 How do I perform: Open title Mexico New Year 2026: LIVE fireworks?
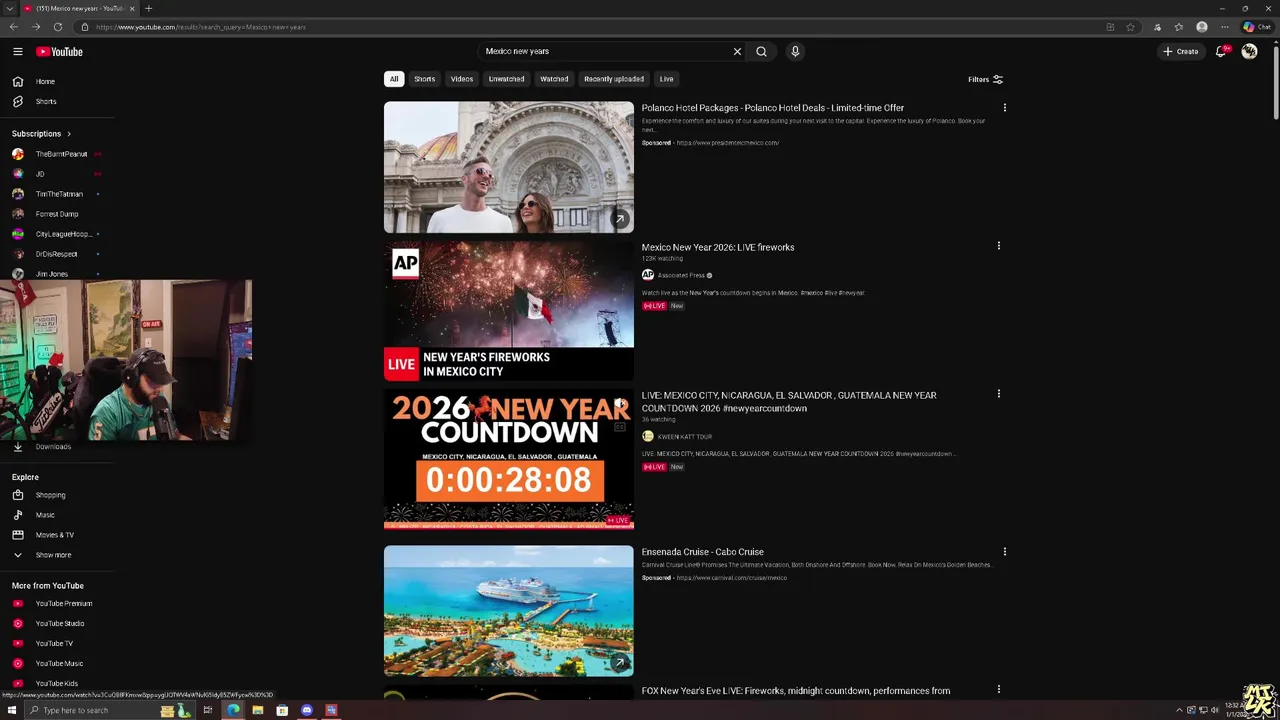tap(718, 247)
